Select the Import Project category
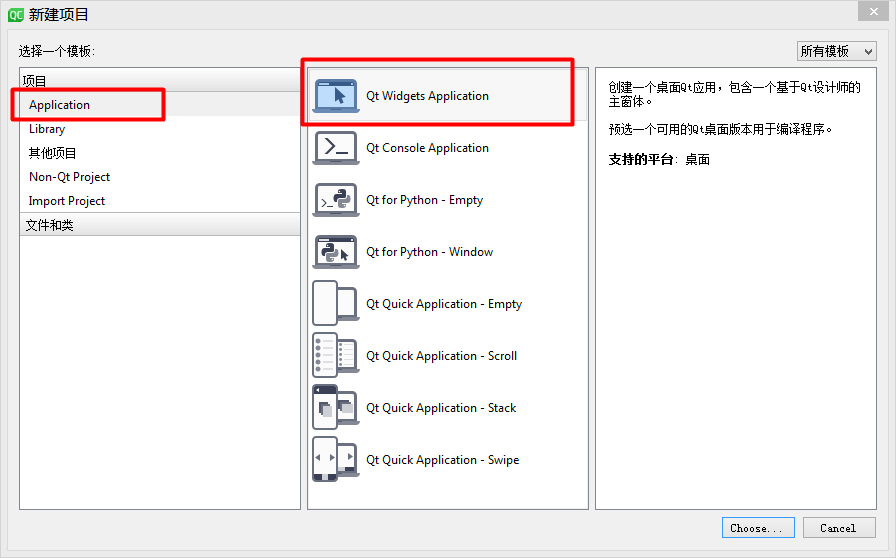 coord(159,201)
